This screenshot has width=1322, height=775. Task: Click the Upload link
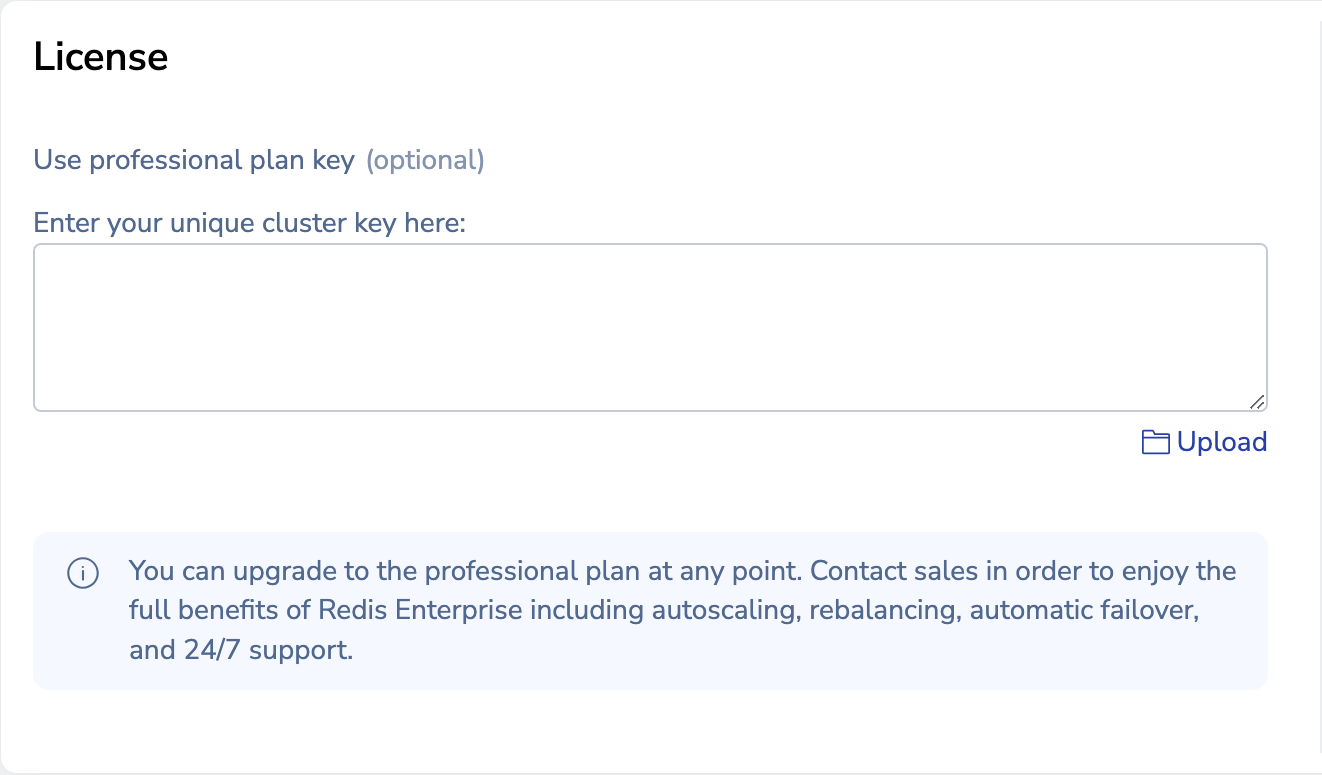[1221, 441]
